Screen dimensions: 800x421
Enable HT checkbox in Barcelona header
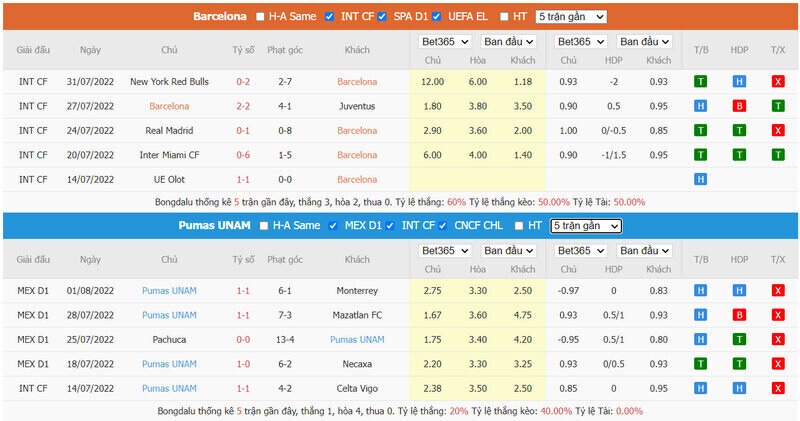(x=504, y=17)
